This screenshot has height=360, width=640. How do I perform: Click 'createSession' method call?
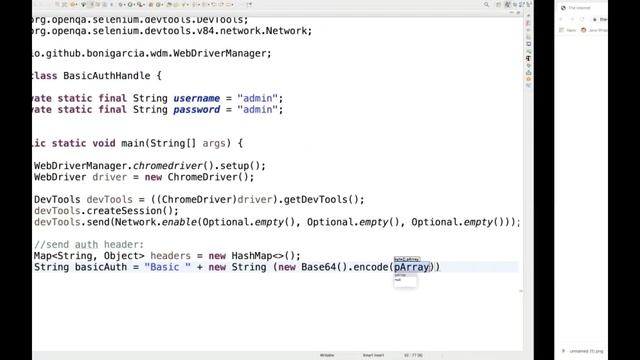pyautogui.click(x=124, y=211)
